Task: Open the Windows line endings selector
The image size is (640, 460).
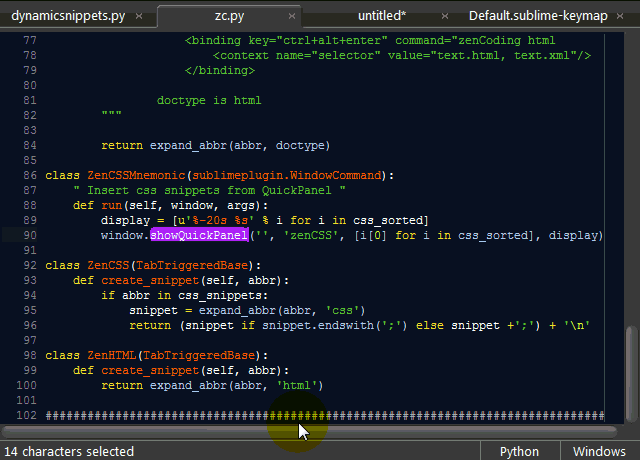Action: click(x=600, y=451)
